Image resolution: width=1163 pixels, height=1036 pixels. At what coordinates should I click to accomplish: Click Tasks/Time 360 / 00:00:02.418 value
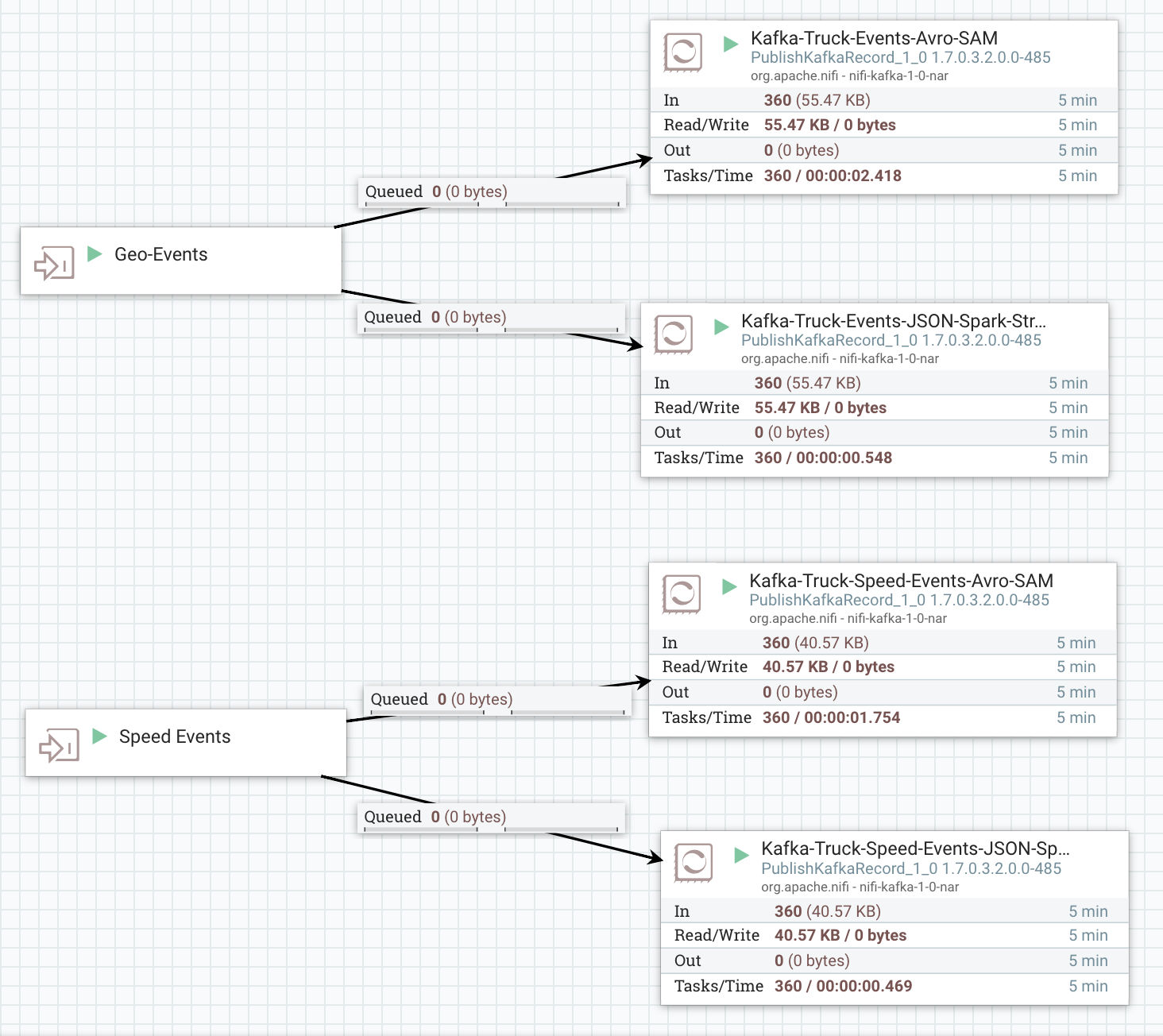point(833,176)
